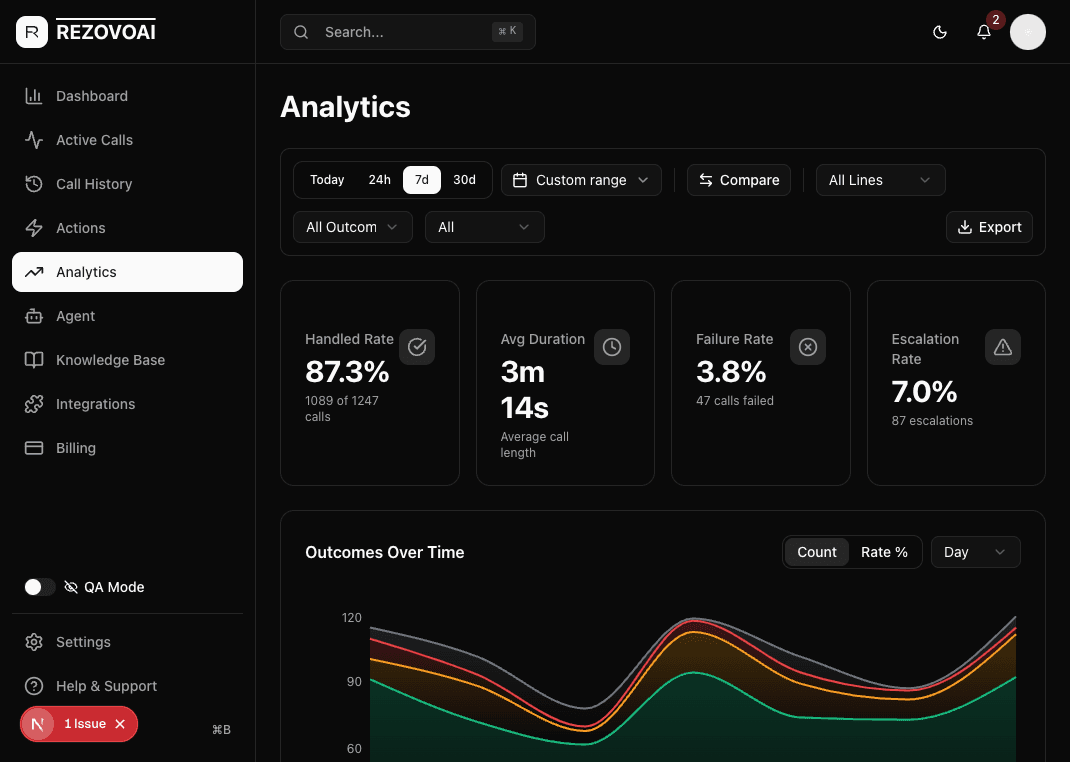Expand the All Outcomes filter dropdown
Image resolution: width=1070 pixels, height=762 pixels.
click(x=352, y=227)
